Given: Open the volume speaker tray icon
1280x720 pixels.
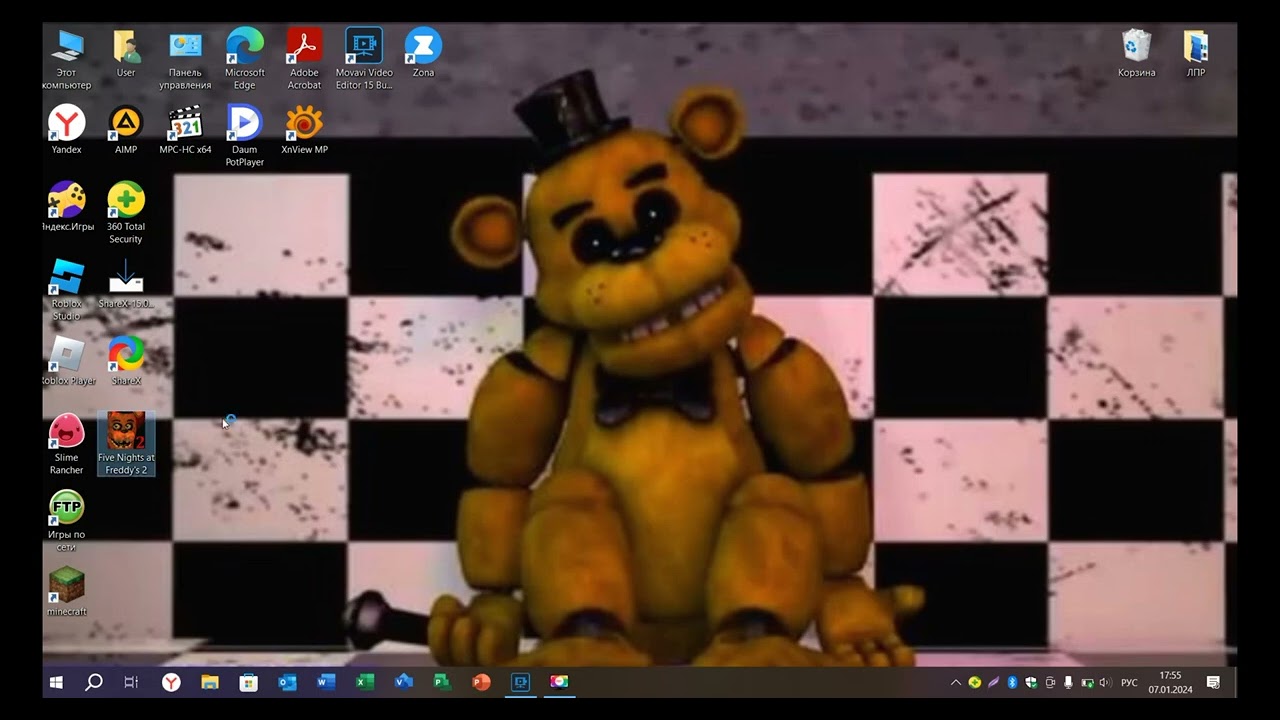Looking at the screenshot, I should click(x=1105, y=683).
